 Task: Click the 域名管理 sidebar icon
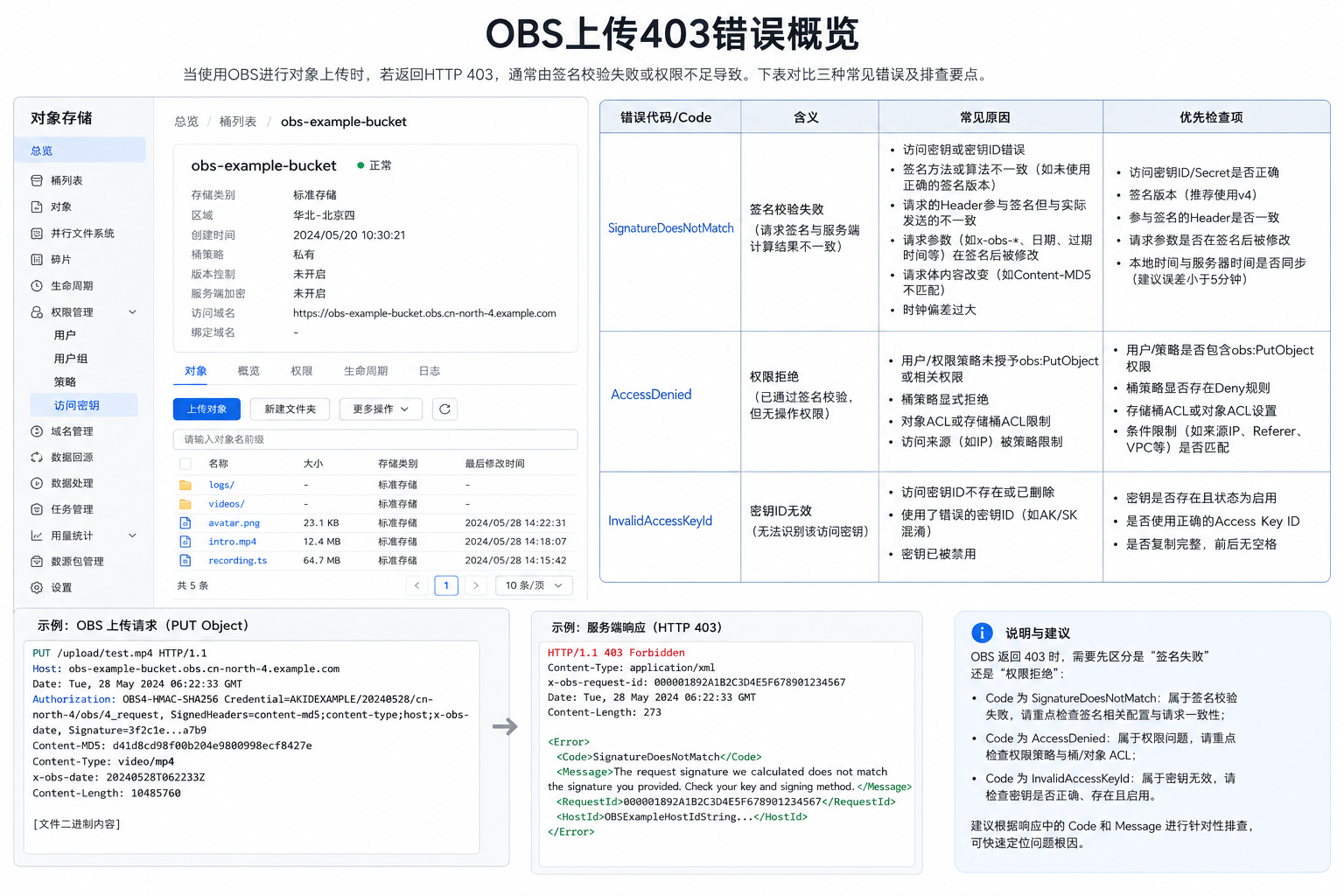[x=37, y=431]
